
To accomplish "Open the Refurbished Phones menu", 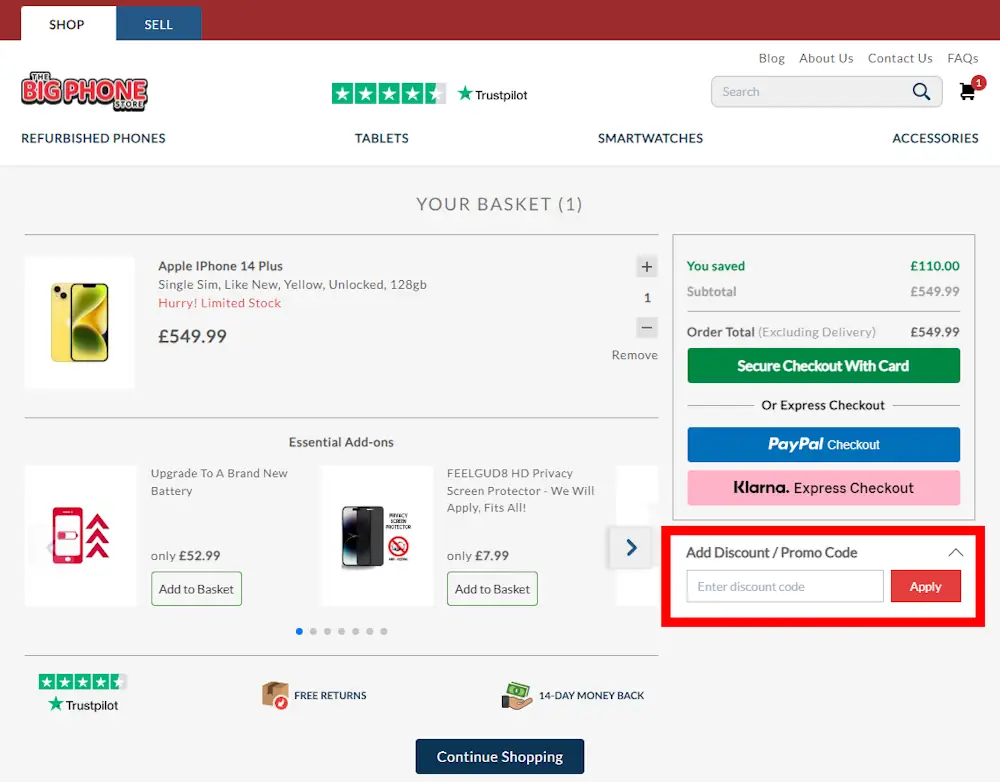I will click(93, 138).
